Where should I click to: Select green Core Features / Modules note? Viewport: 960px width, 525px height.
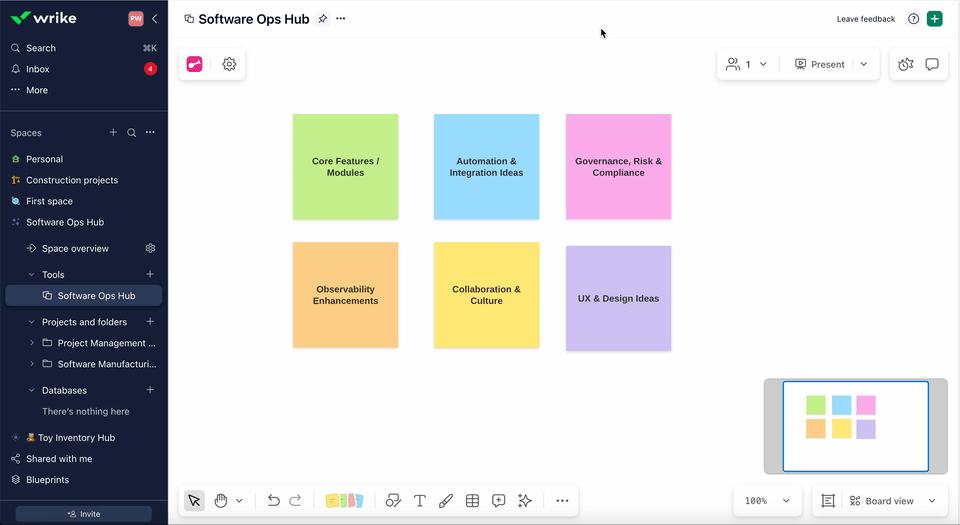click(345, 166)
